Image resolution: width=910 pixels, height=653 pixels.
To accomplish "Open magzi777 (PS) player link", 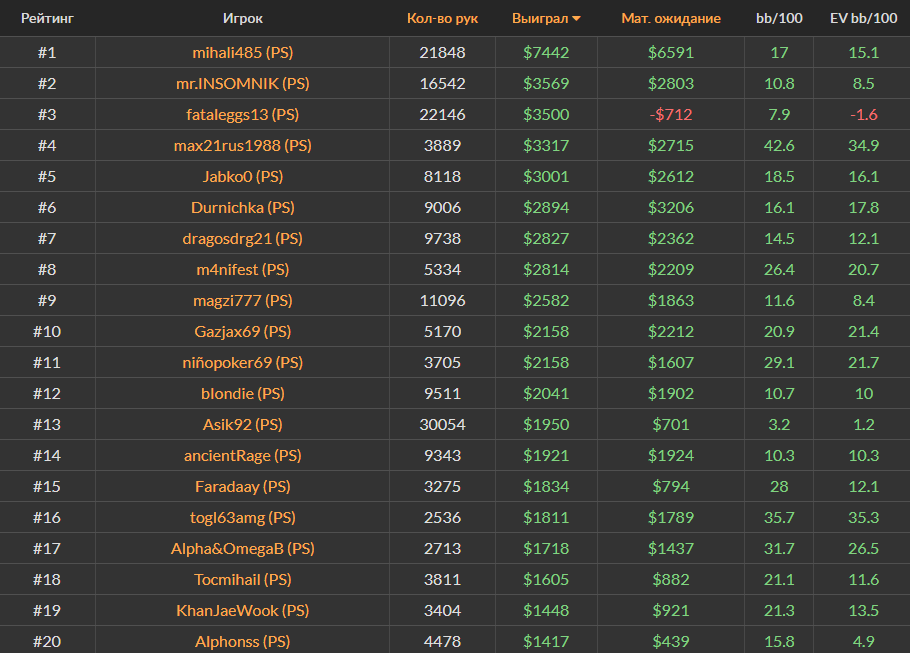I will pyautogui.click(x=242, y=300).
